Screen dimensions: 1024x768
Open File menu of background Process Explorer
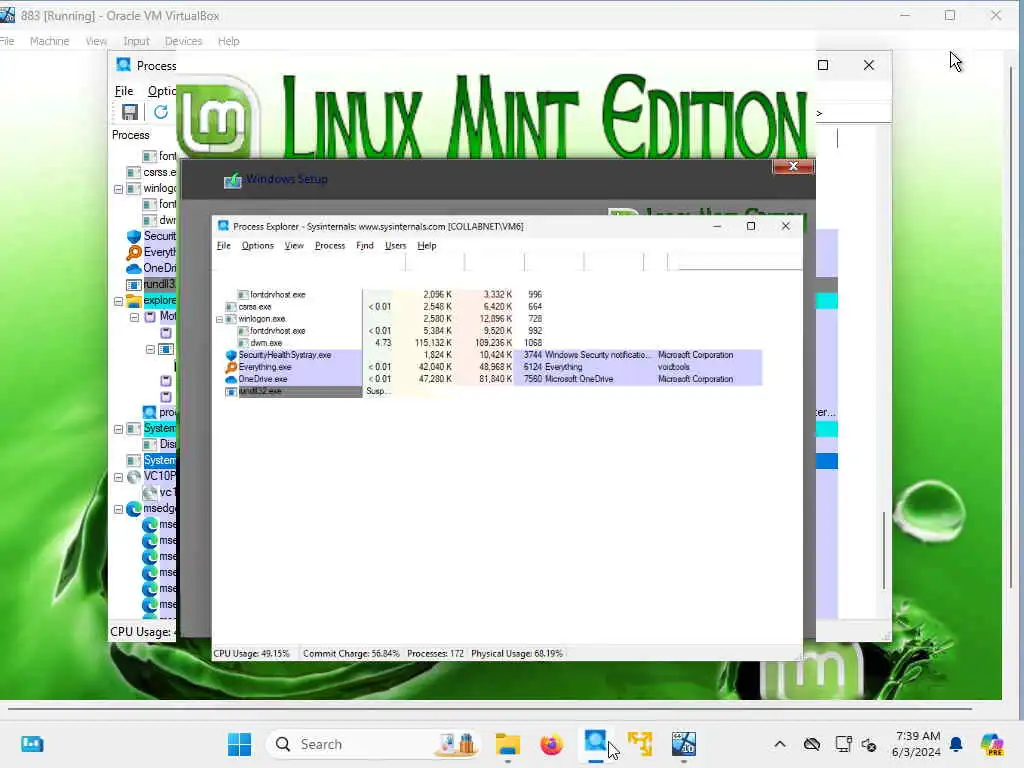(x=123, y=91)
